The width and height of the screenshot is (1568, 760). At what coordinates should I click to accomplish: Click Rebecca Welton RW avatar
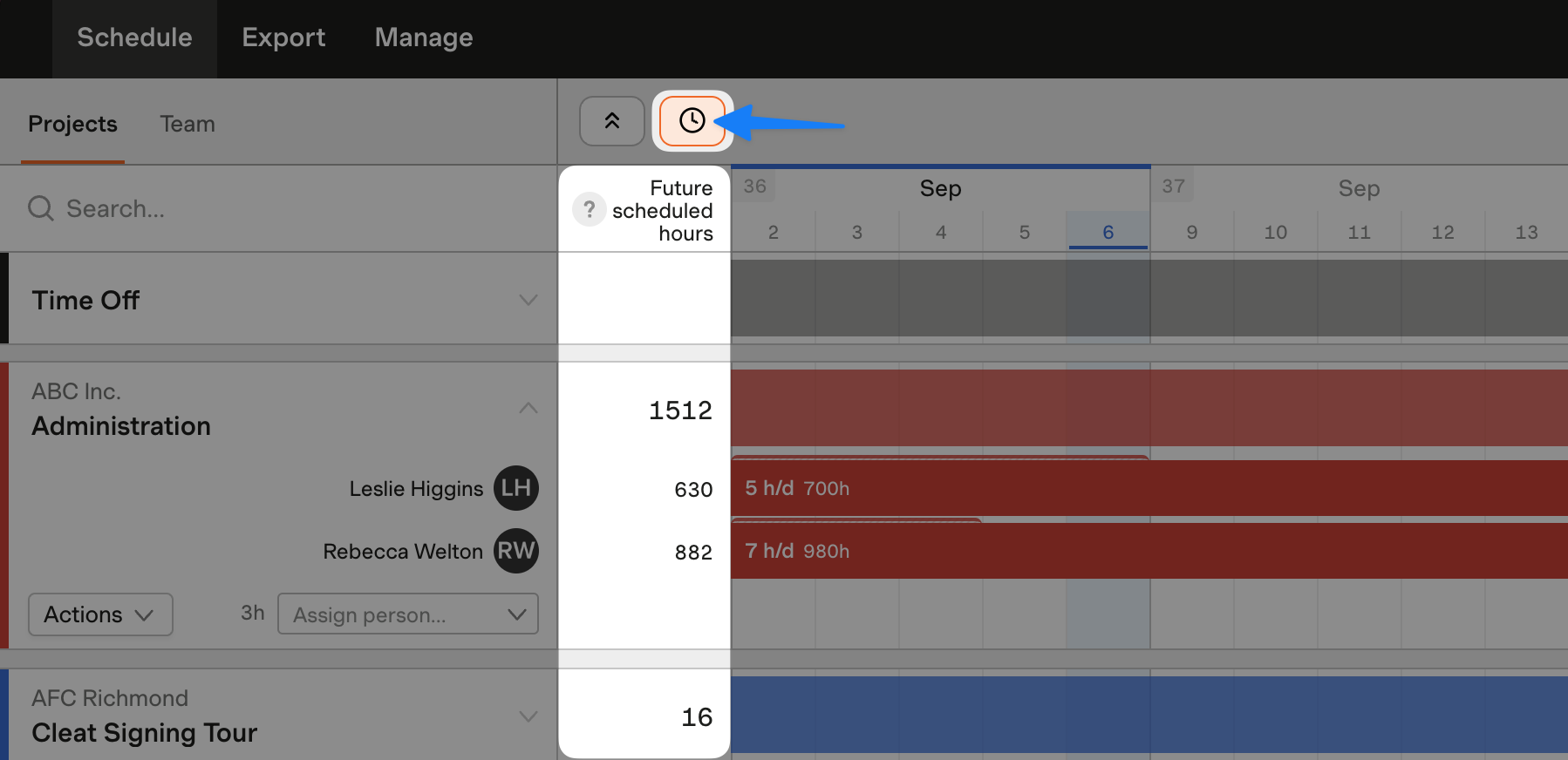tap(516, 551)
